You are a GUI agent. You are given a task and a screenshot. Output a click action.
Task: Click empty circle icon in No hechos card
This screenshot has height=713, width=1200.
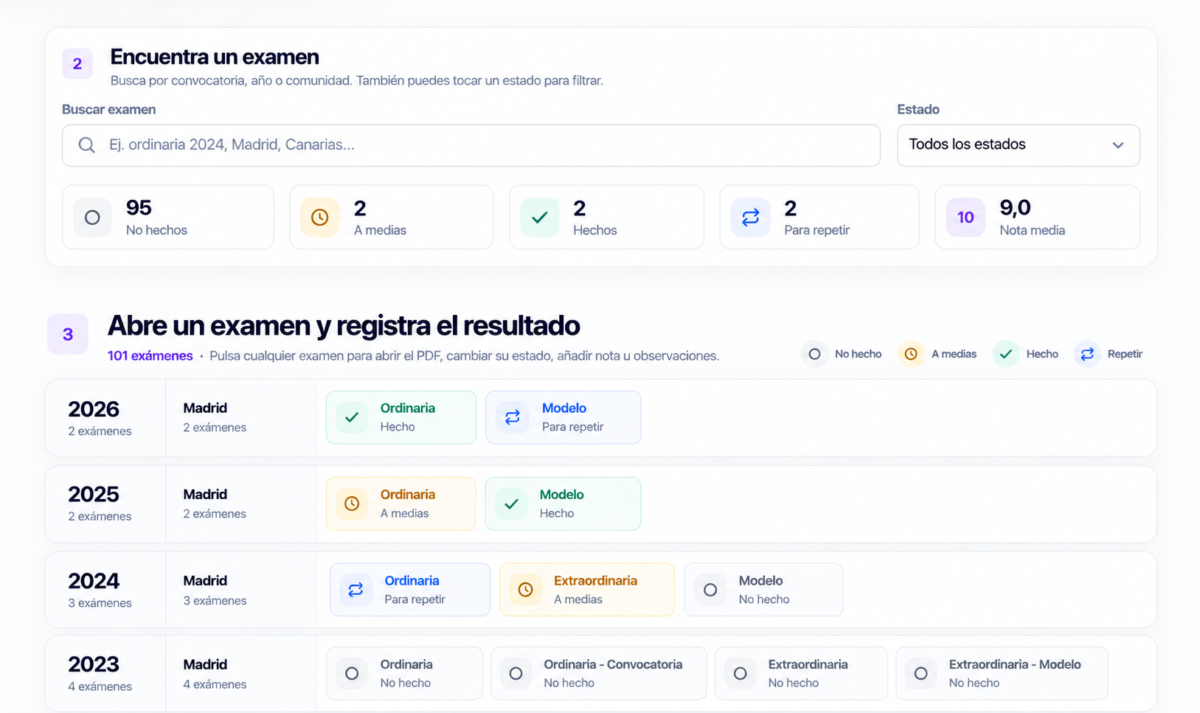(x=92, y=217)
